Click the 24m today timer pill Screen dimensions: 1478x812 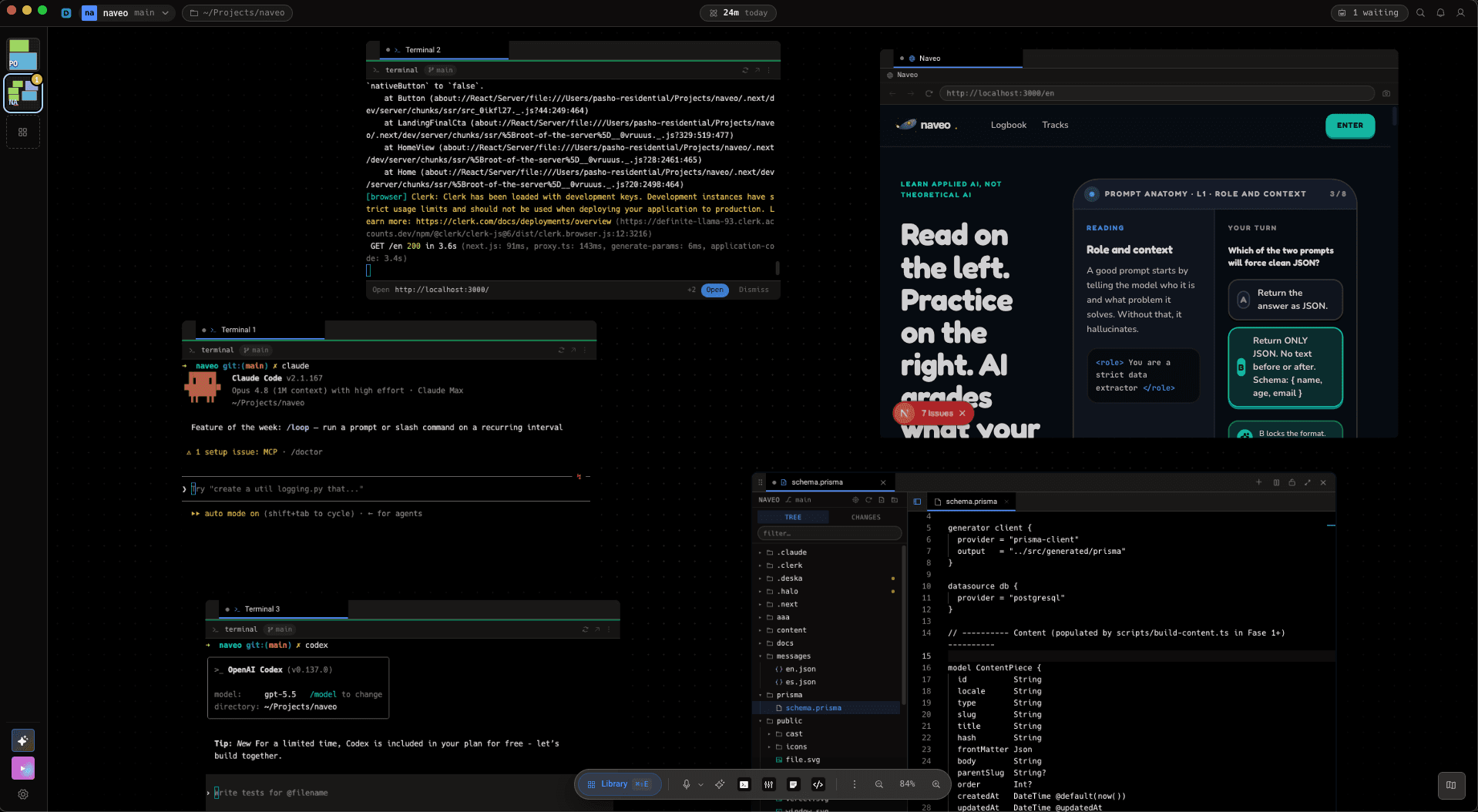(737, 12)
